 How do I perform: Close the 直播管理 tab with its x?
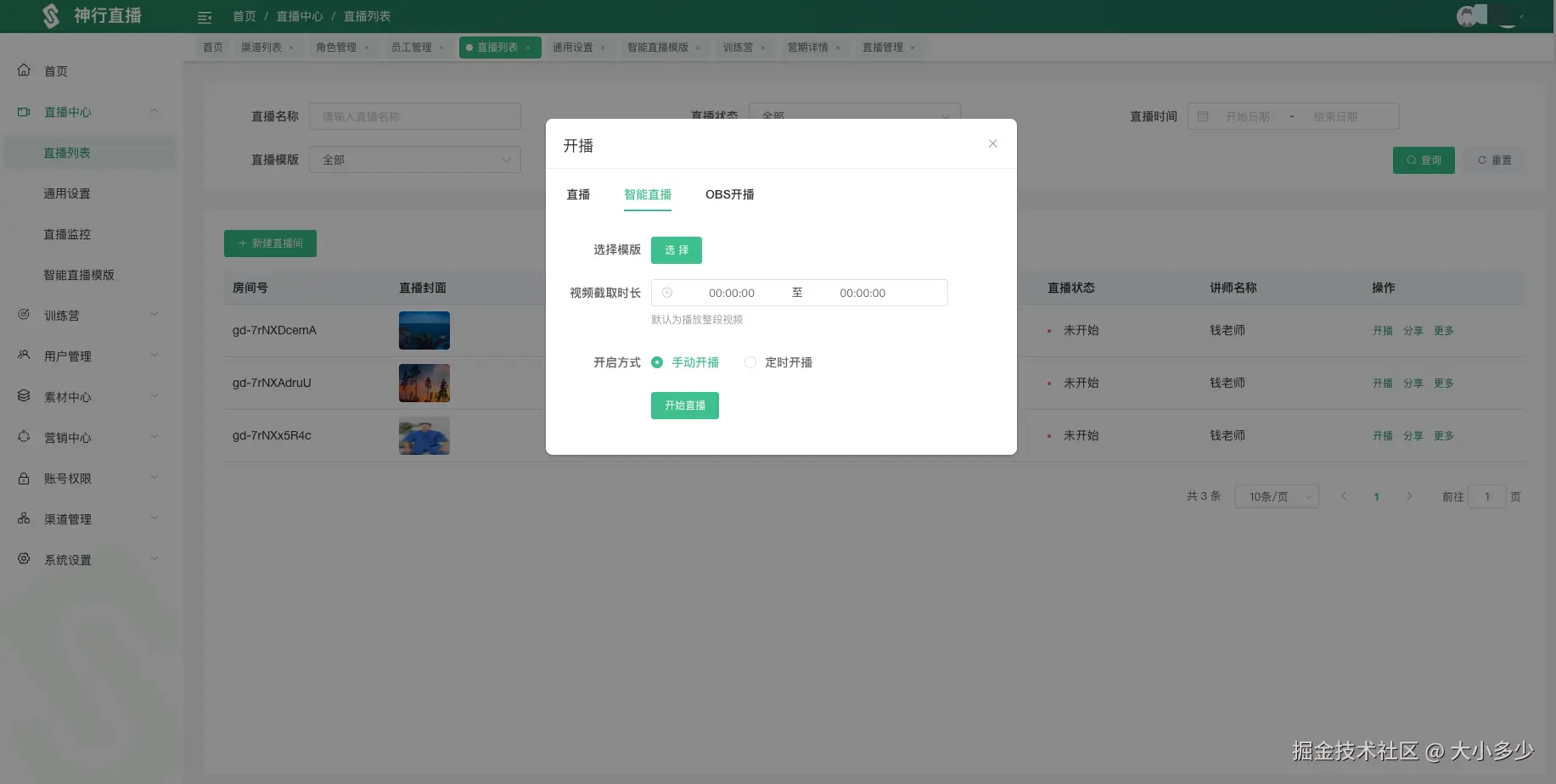[x=913, y=48]
